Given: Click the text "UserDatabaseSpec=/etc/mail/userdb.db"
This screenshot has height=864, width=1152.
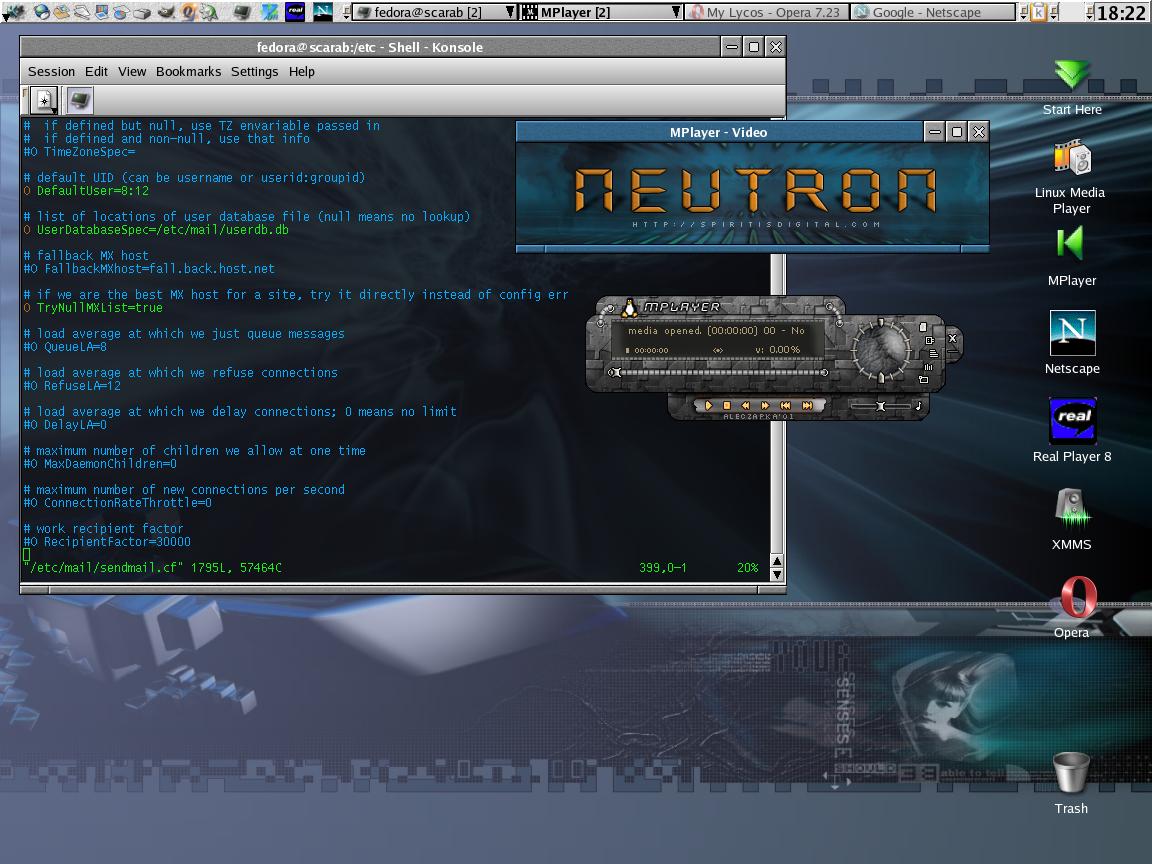Looking at the screenshot, I should pos(162,229).
